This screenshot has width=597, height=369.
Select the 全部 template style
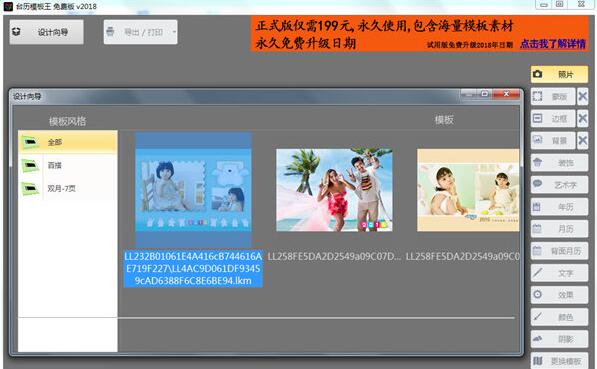pos(68,142)
